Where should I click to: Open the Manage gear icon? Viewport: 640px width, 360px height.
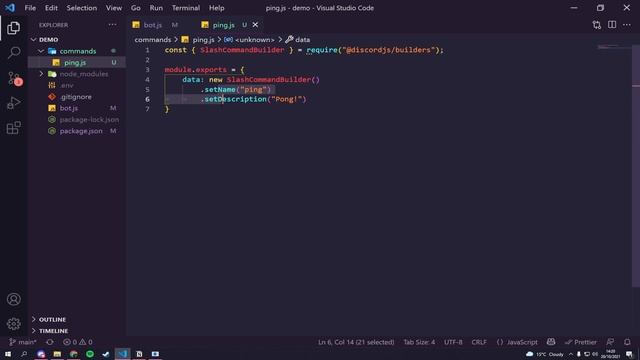13,324
